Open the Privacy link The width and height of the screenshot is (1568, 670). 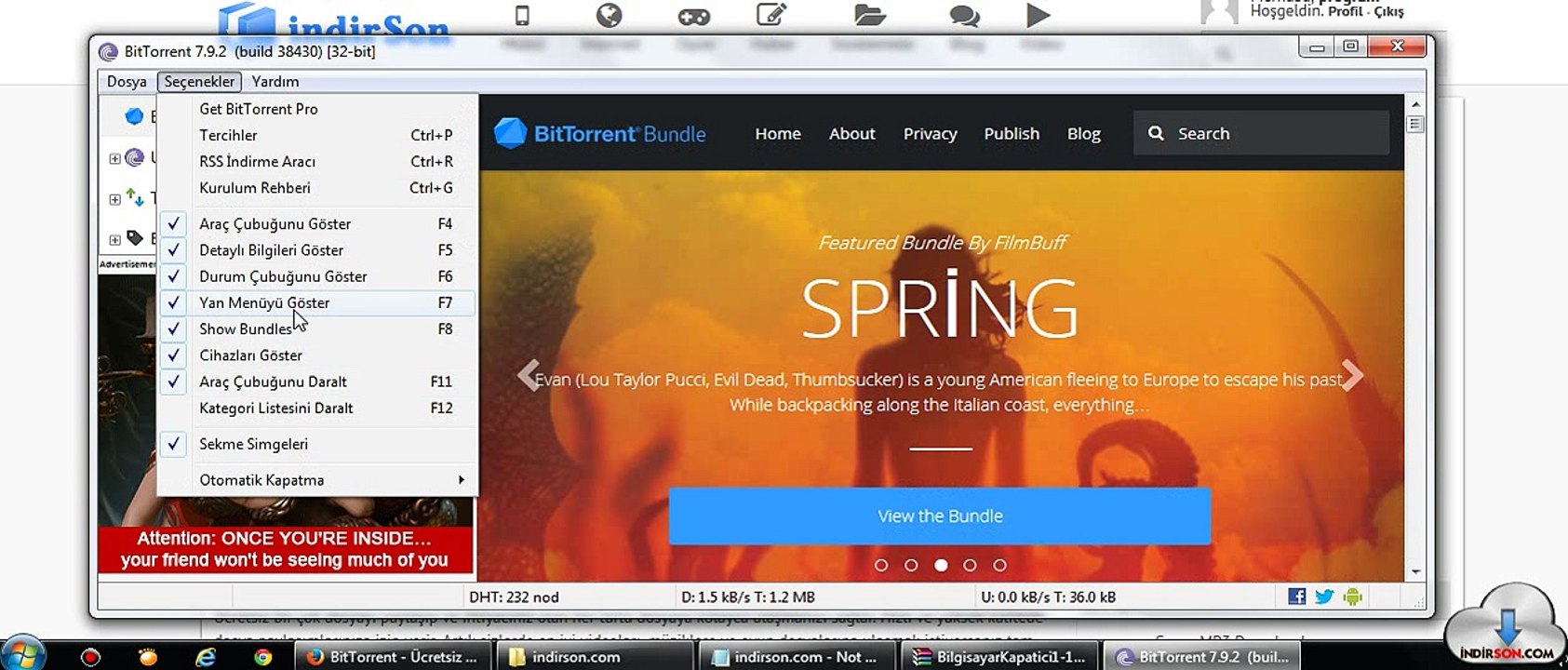930,133
